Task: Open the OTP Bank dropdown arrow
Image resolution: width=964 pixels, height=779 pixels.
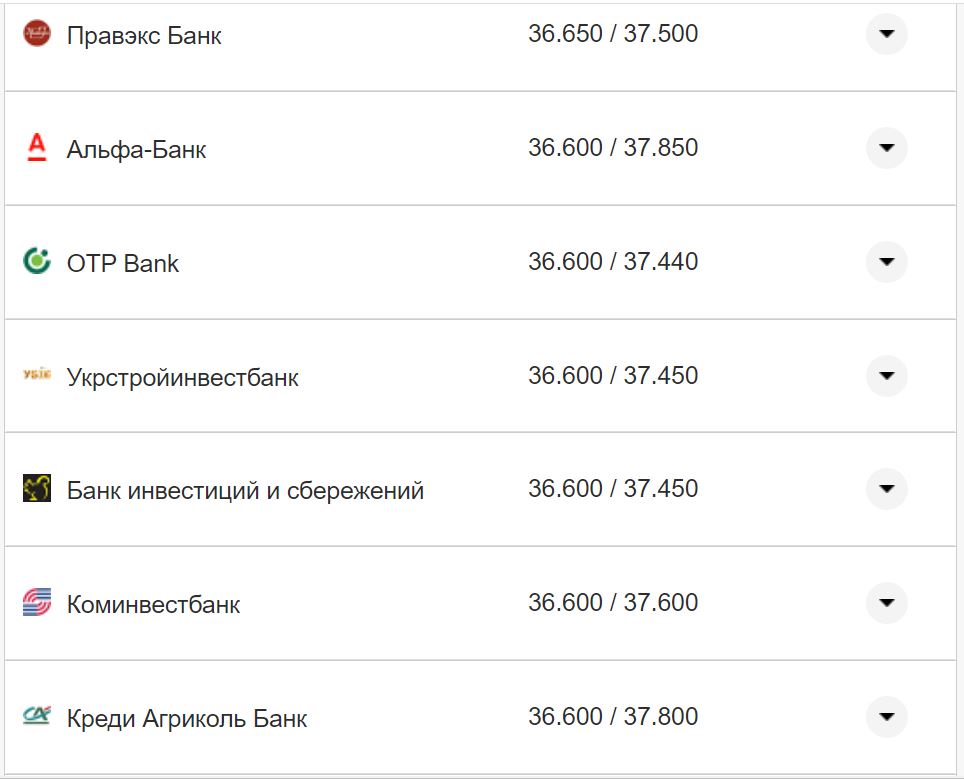Action: tap(886, 262)
